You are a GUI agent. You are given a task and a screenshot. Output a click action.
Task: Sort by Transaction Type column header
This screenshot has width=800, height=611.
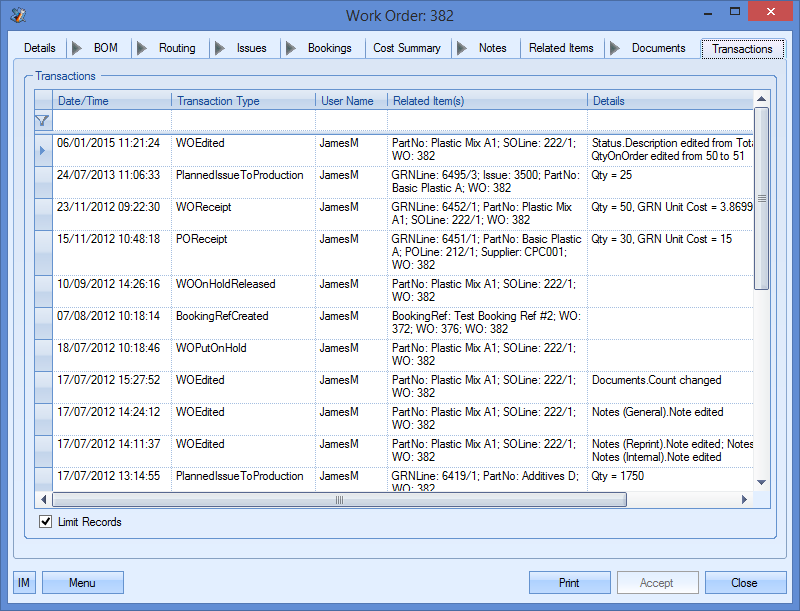(x=243, y=101)
